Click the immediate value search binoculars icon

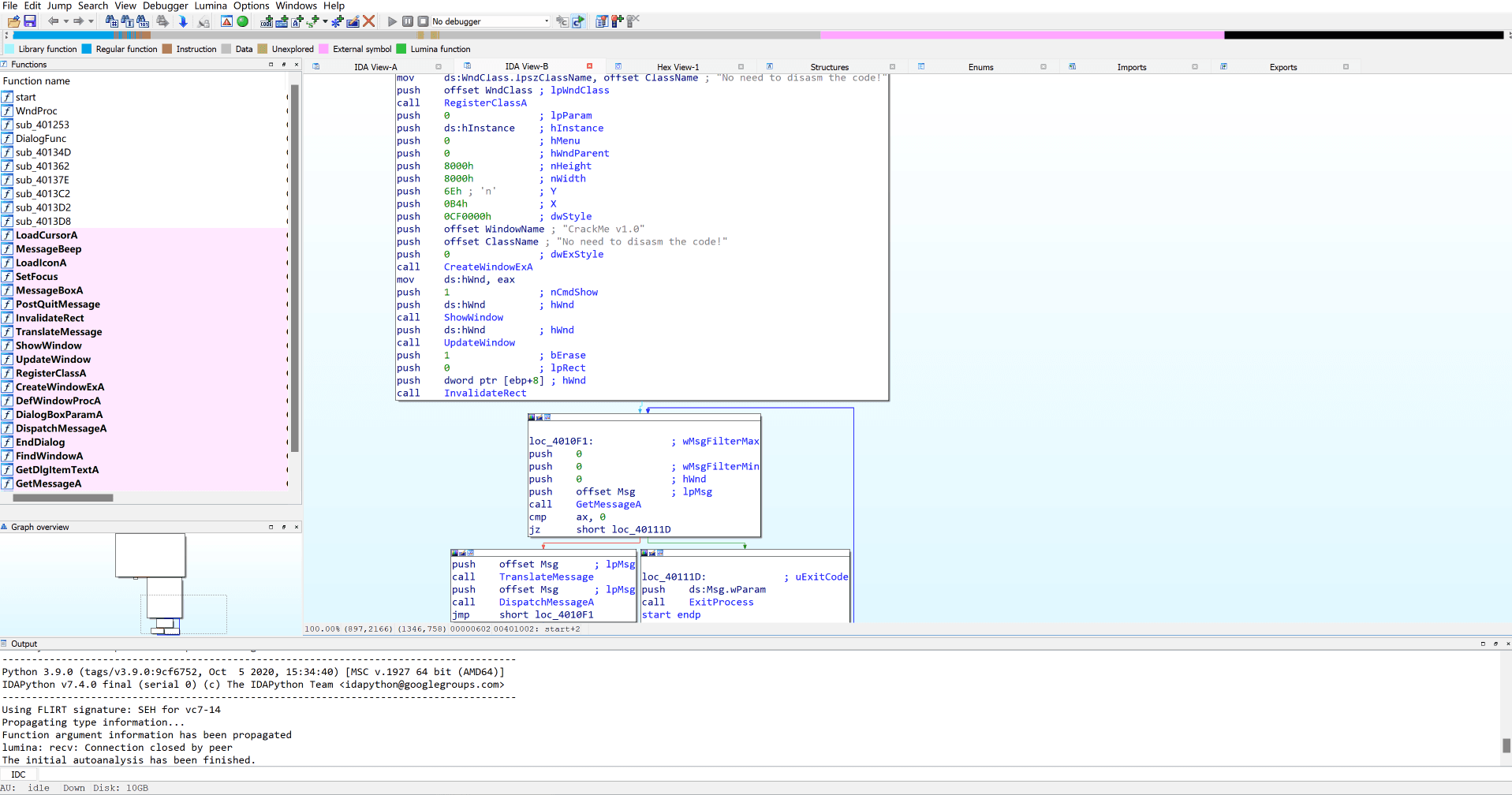tap(111, 21)
